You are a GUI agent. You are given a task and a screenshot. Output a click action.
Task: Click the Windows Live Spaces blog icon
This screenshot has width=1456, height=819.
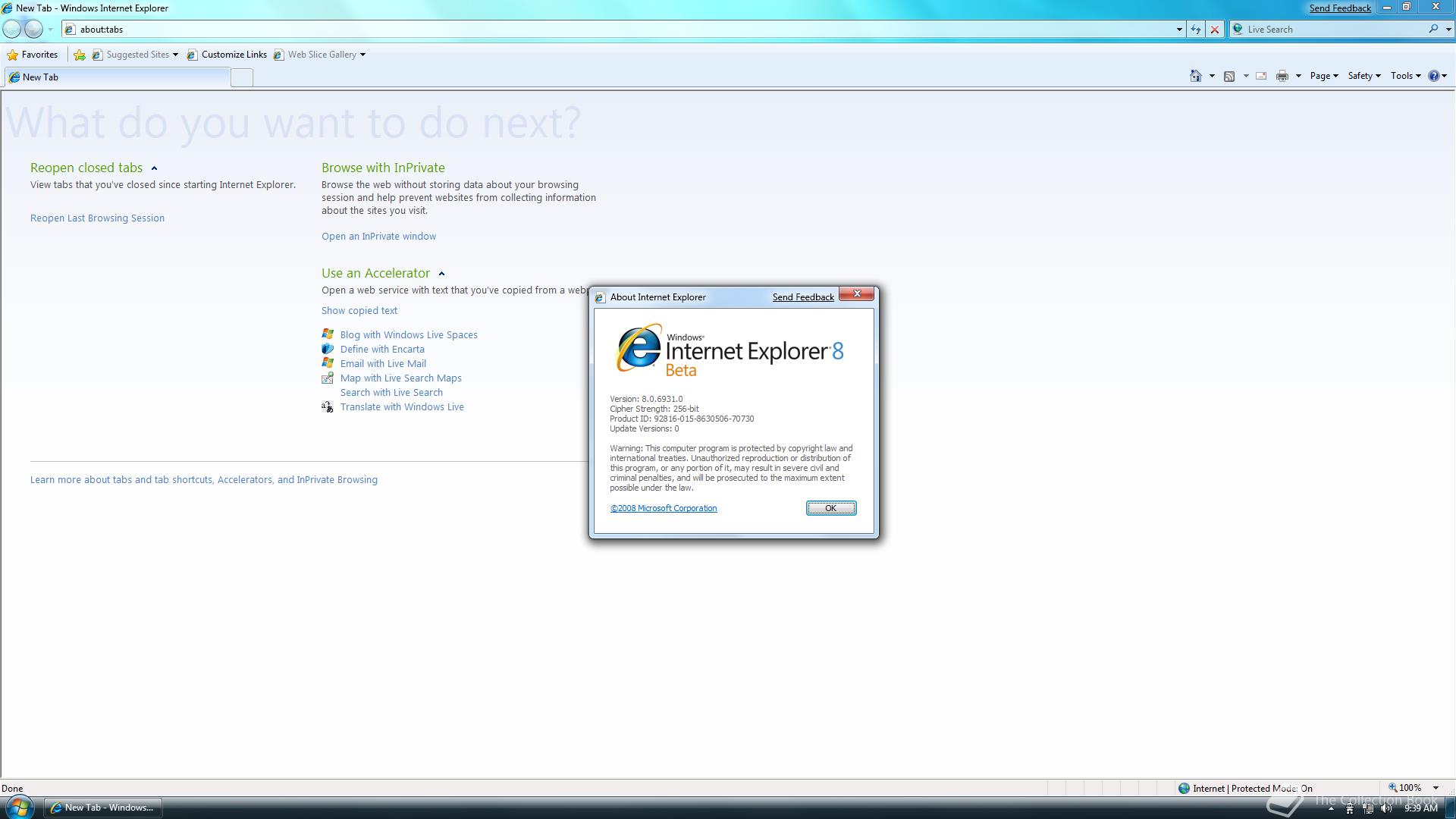328,334
